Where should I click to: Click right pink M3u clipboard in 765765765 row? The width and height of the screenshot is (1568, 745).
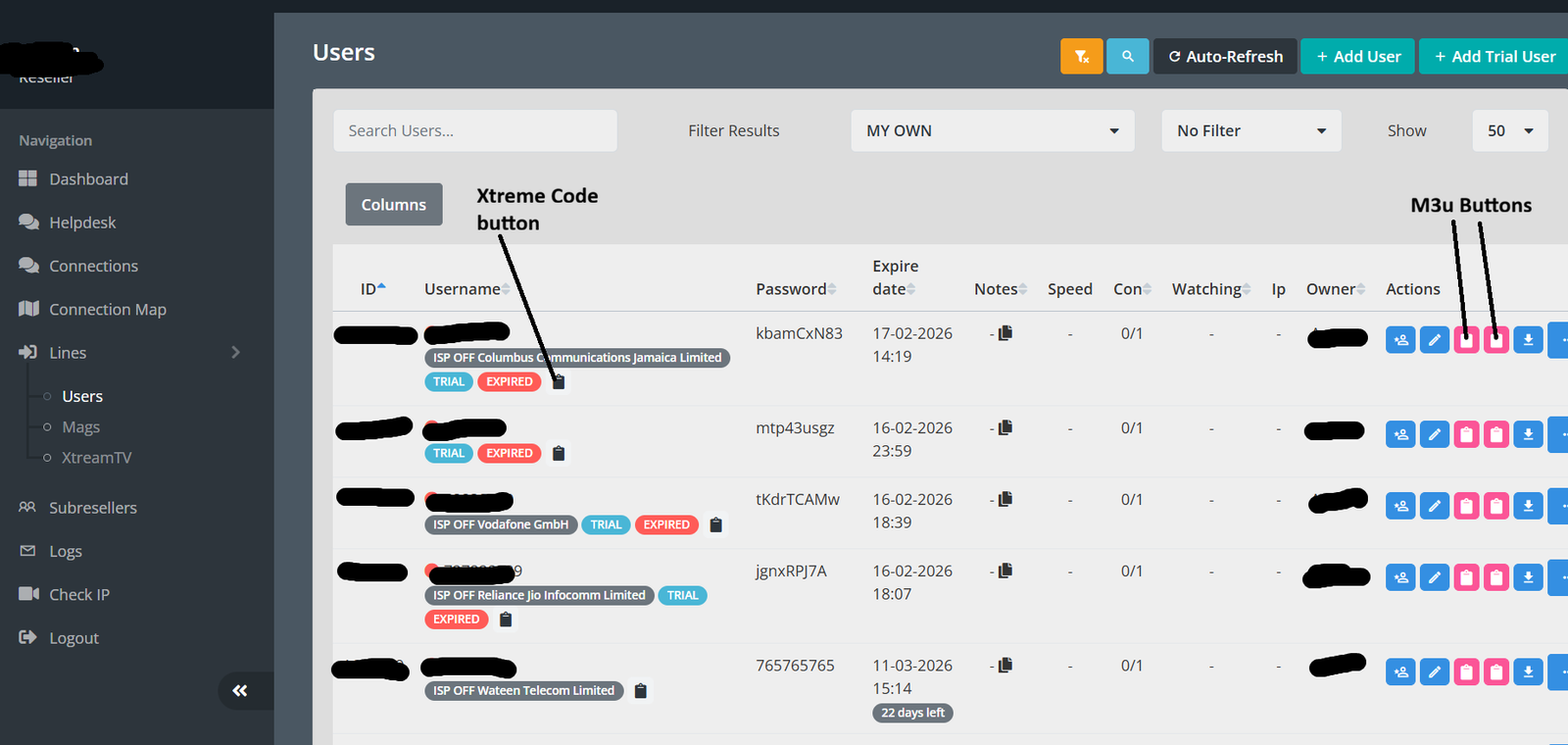pos(1496,672)
